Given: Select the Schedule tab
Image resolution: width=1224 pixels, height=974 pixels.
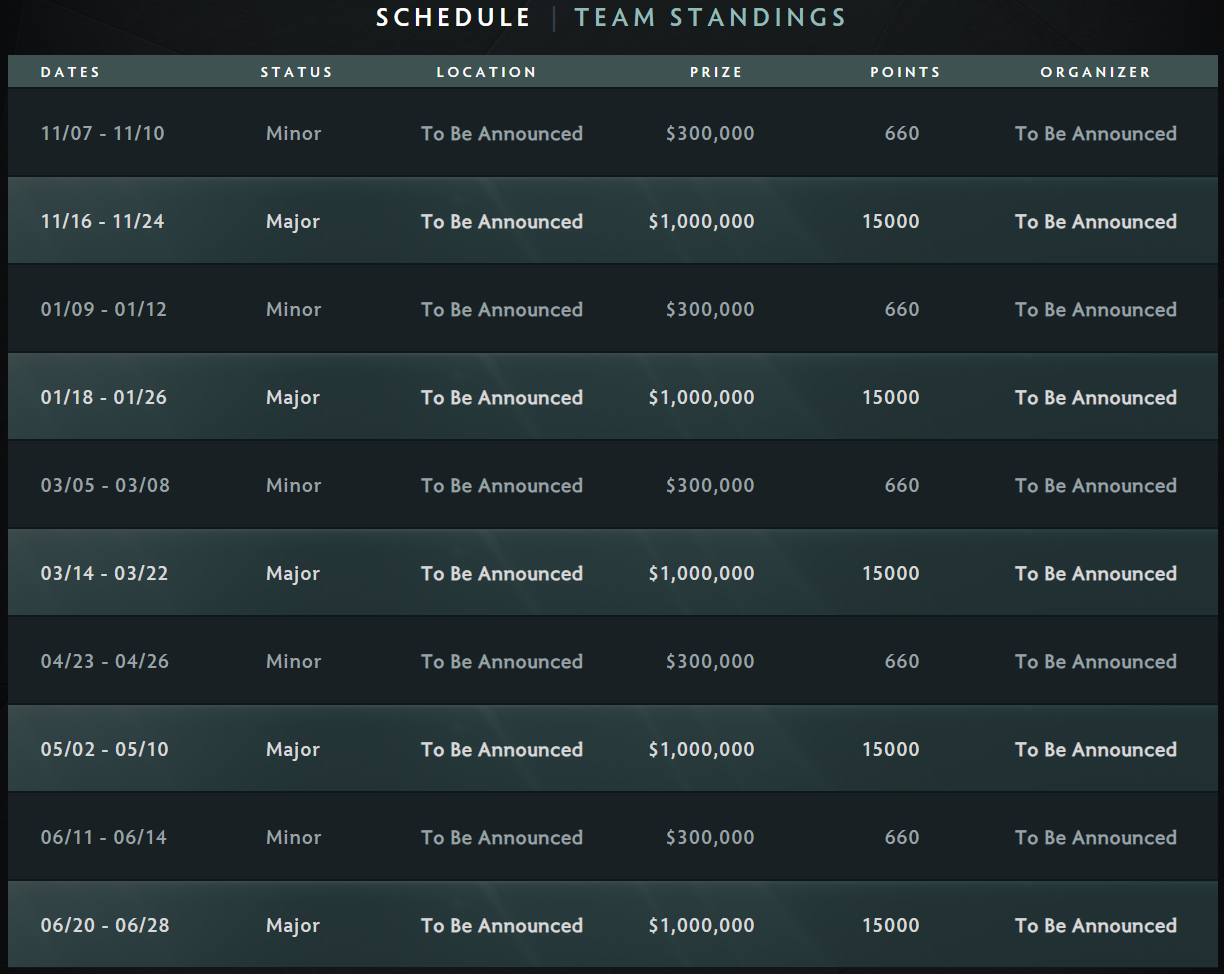Looking at the screenshot, I should (454, 17).
